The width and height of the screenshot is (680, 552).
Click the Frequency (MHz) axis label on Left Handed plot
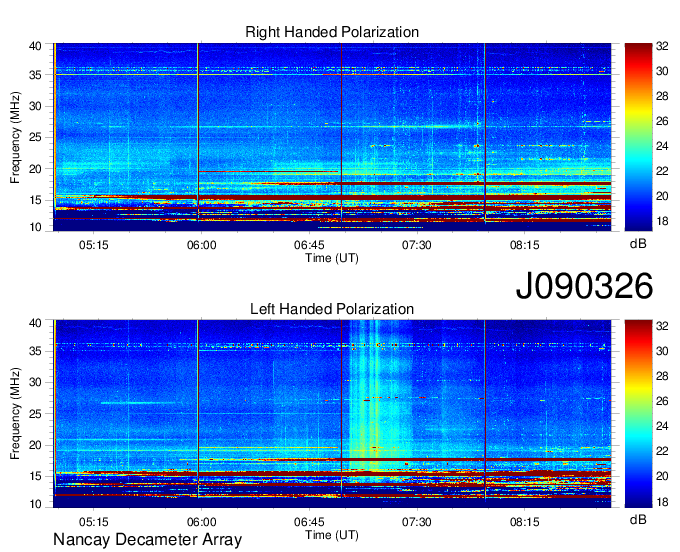pyautogui.click(x=15, y=414)
